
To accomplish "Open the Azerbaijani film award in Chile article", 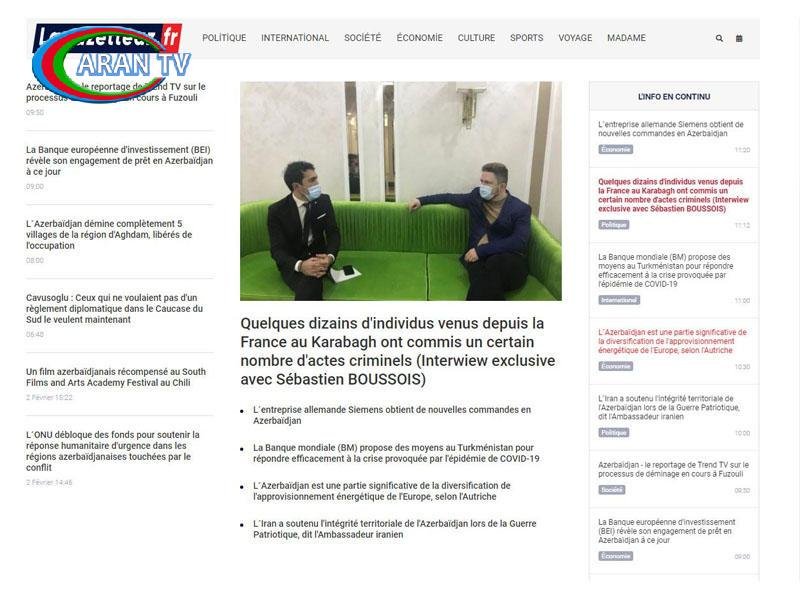I will pyautogui.click(x=116, y=376).
